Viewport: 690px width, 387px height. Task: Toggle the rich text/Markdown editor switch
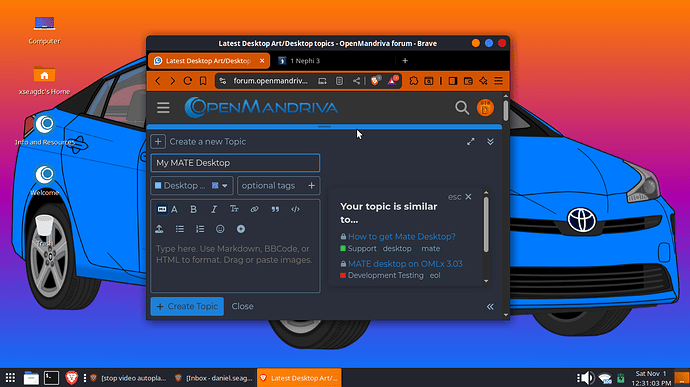162,209
